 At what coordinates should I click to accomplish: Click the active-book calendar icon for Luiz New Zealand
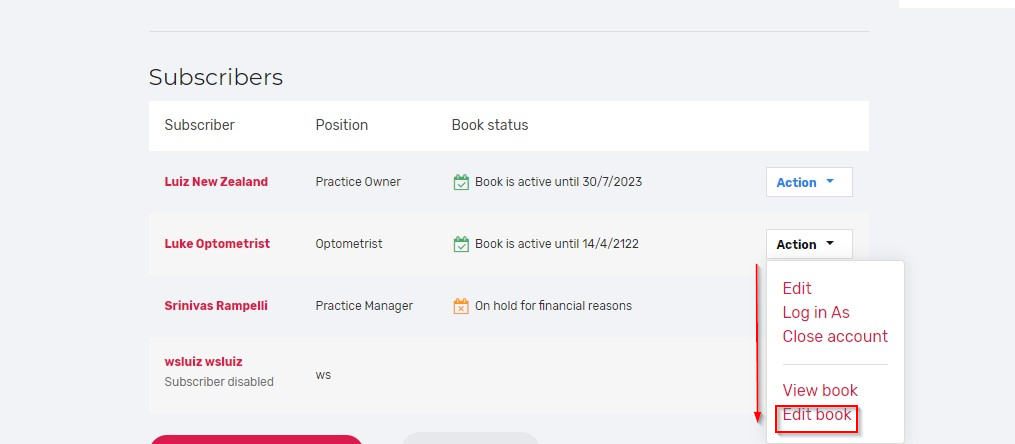461,182
